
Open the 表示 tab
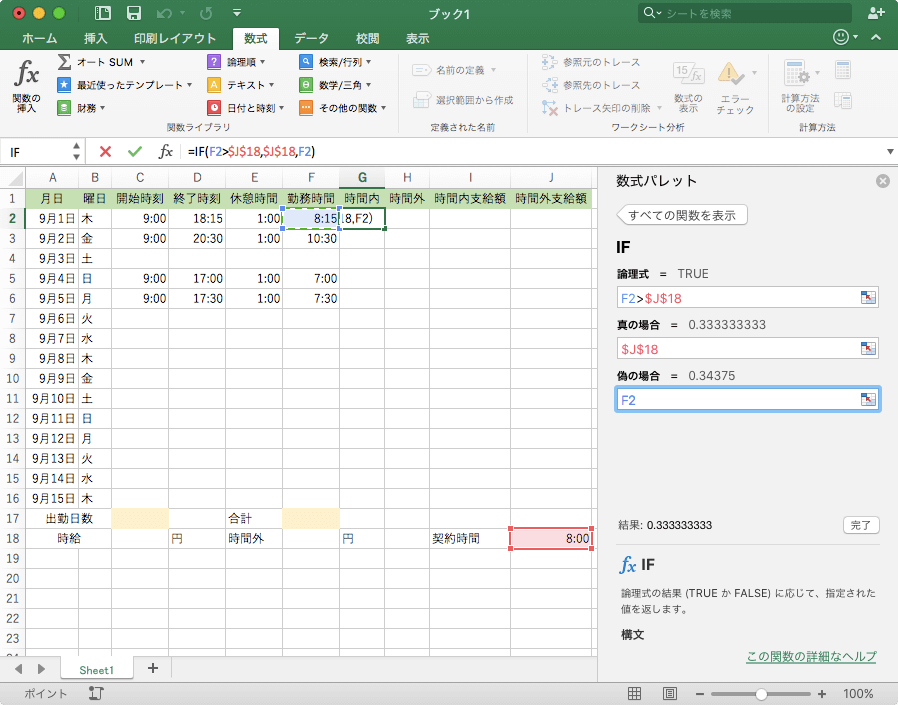point(418,38)
